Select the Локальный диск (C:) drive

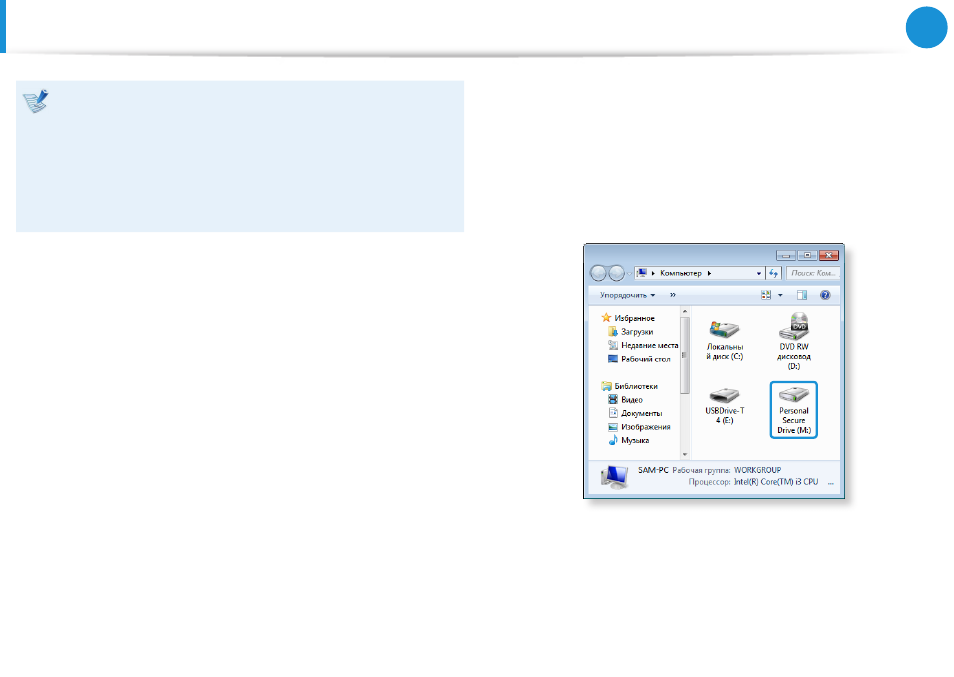[725, 340]
